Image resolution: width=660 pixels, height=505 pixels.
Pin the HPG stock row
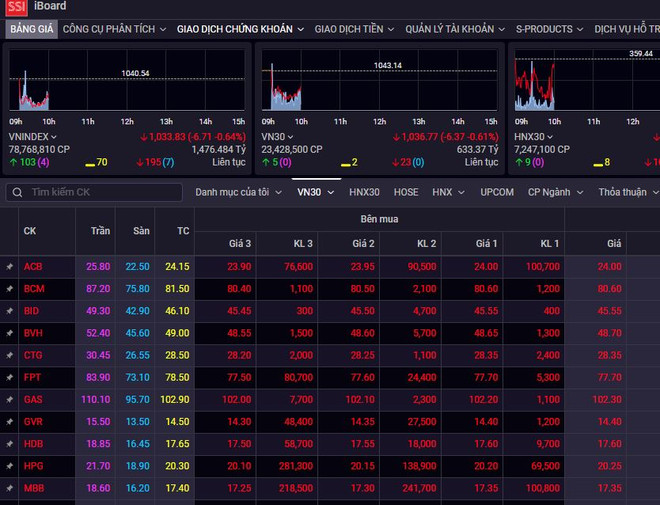[x=9, y=465]
